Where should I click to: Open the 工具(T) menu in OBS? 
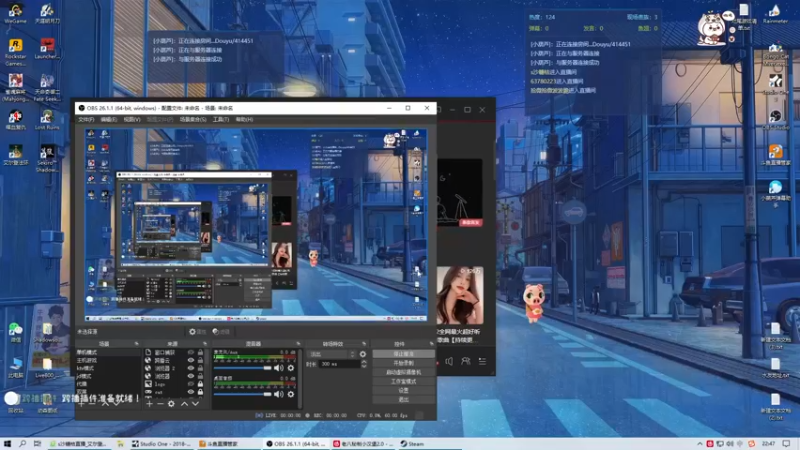tap(221, 119)
